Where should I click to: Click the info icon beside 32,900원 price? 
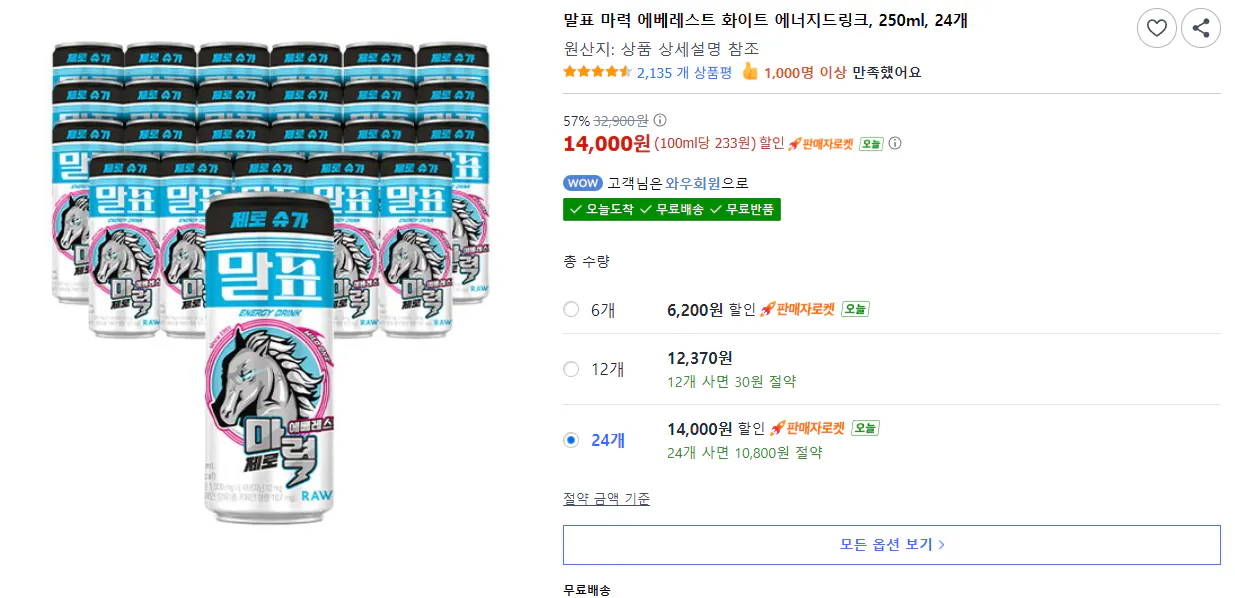point(658,120)
